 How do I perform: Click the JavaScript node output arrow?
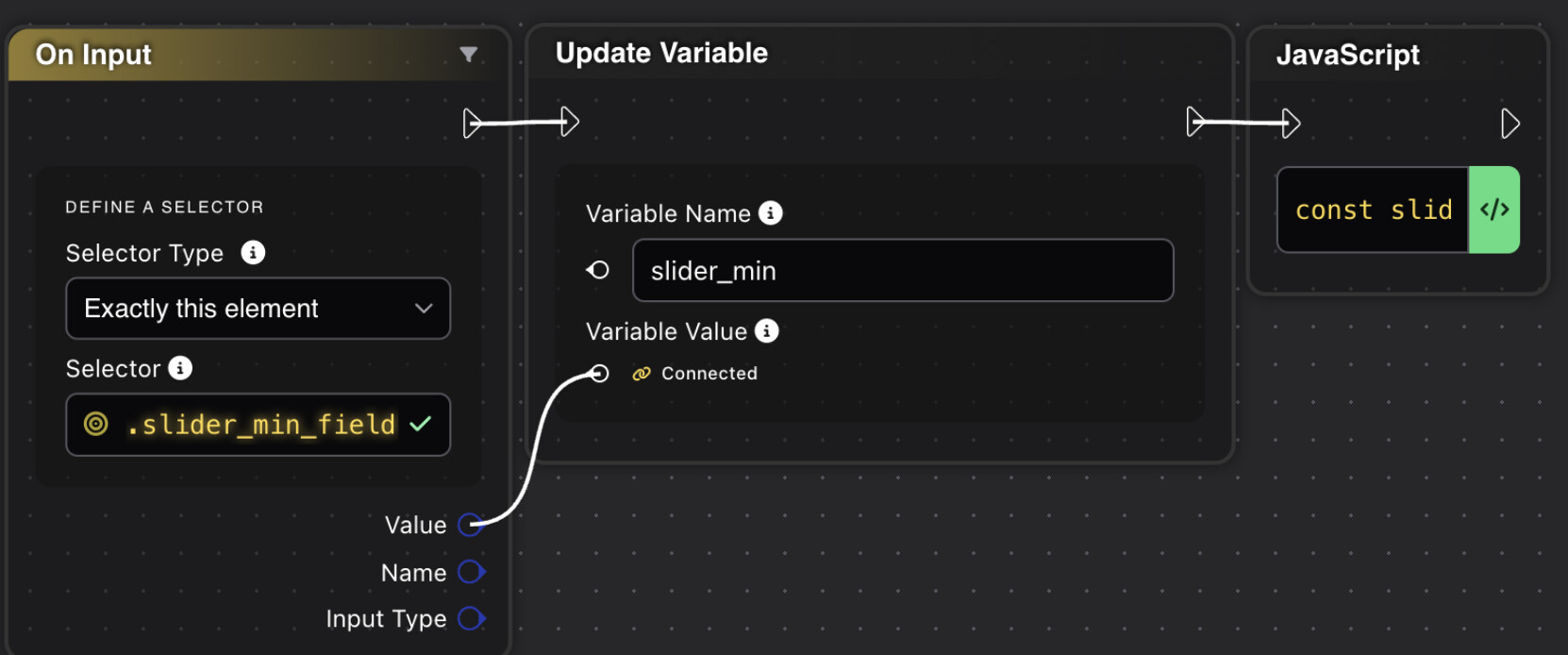(x=1510, y=124)
